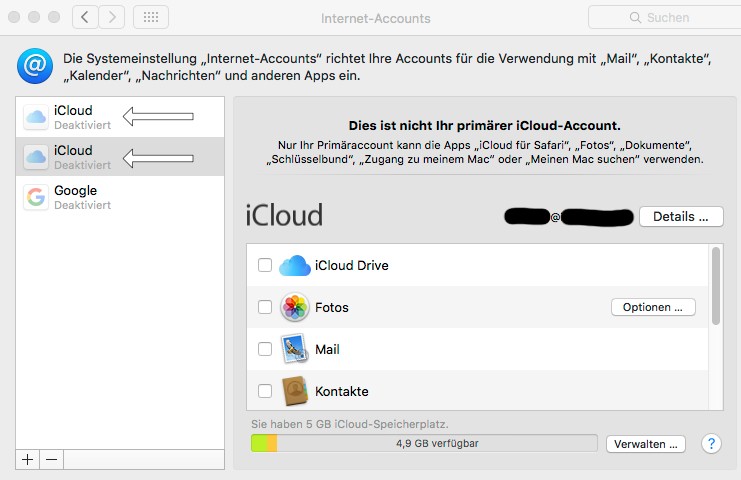This screenshot has height=480, width=741.
Task: Click the Suchen search field
Action: 664,17
